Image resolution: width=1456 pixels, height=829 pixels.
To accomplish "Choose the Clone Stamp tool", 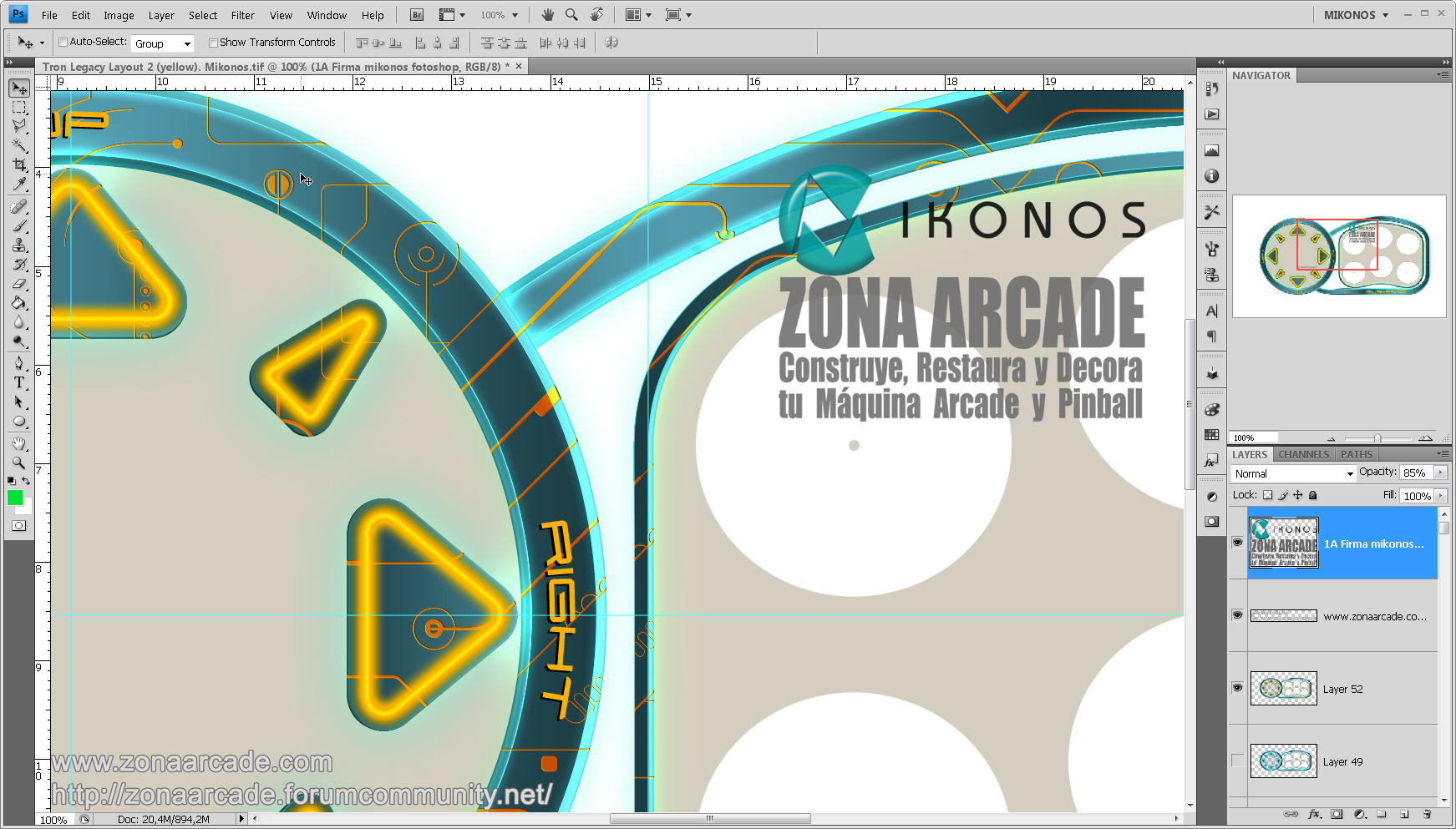I will pyautogui.click(x=18, y=245).
